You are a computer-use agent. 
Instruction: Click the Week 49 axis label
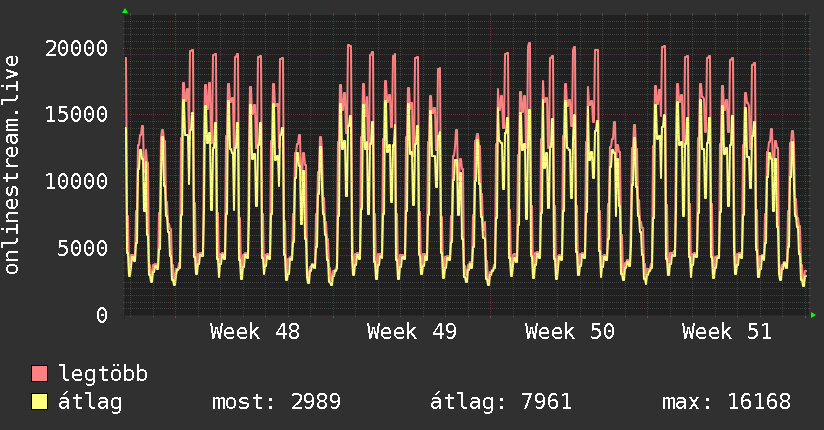click(x=412, y=332)
